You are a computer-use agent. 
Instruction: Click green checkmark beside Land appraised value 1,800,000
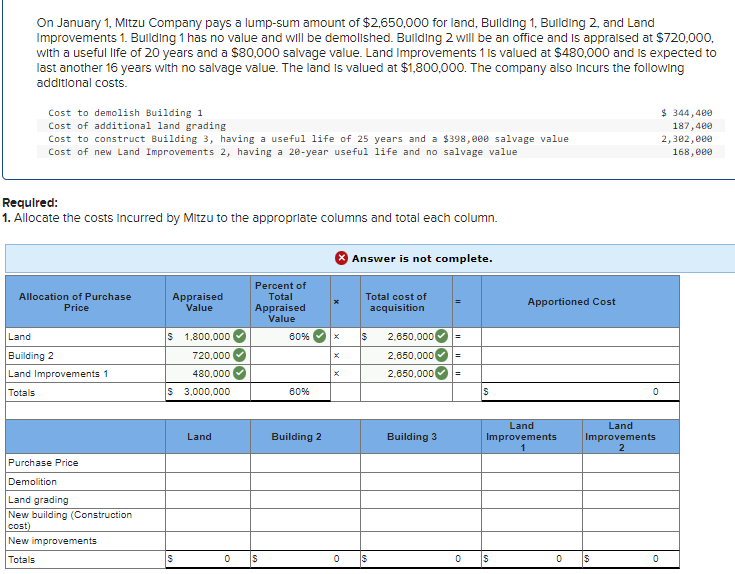240,336
